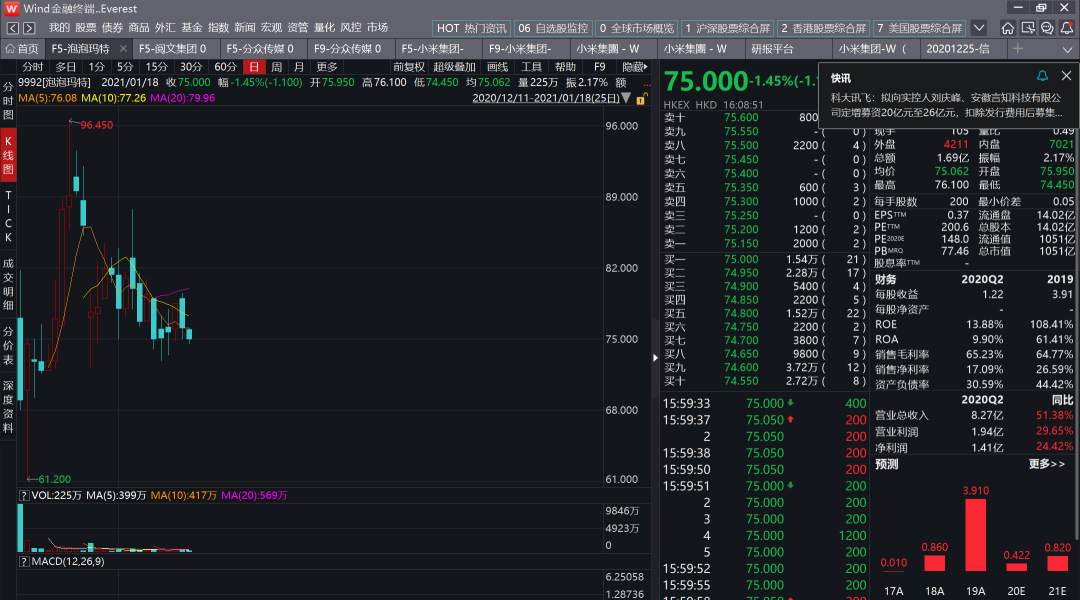Screen dimensions: 1080x600
Task: Switch to the 30分 interval
Action: (191, 67)
